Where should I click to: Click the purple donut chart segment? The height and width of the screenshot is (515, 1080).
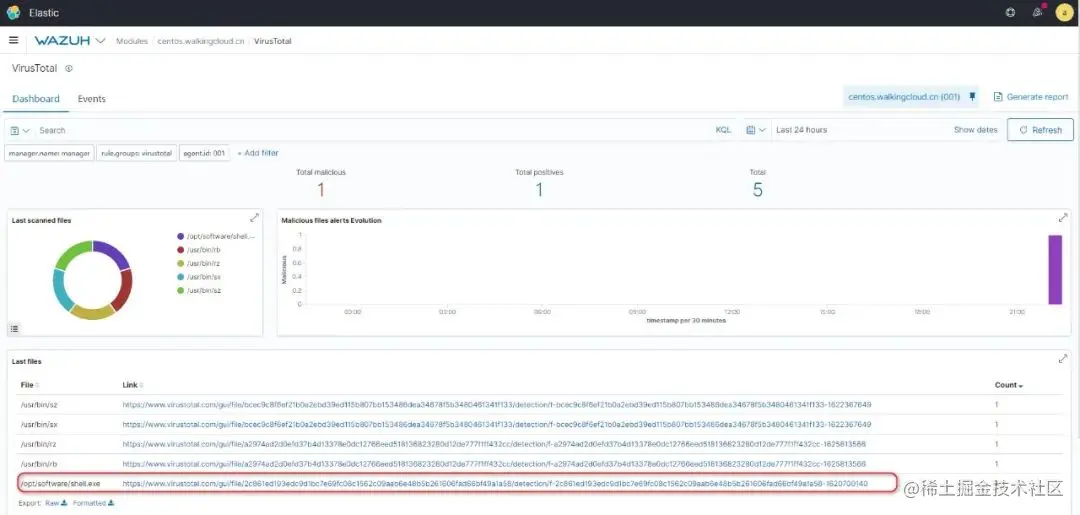pyautogui.click(x=112, y=253)
